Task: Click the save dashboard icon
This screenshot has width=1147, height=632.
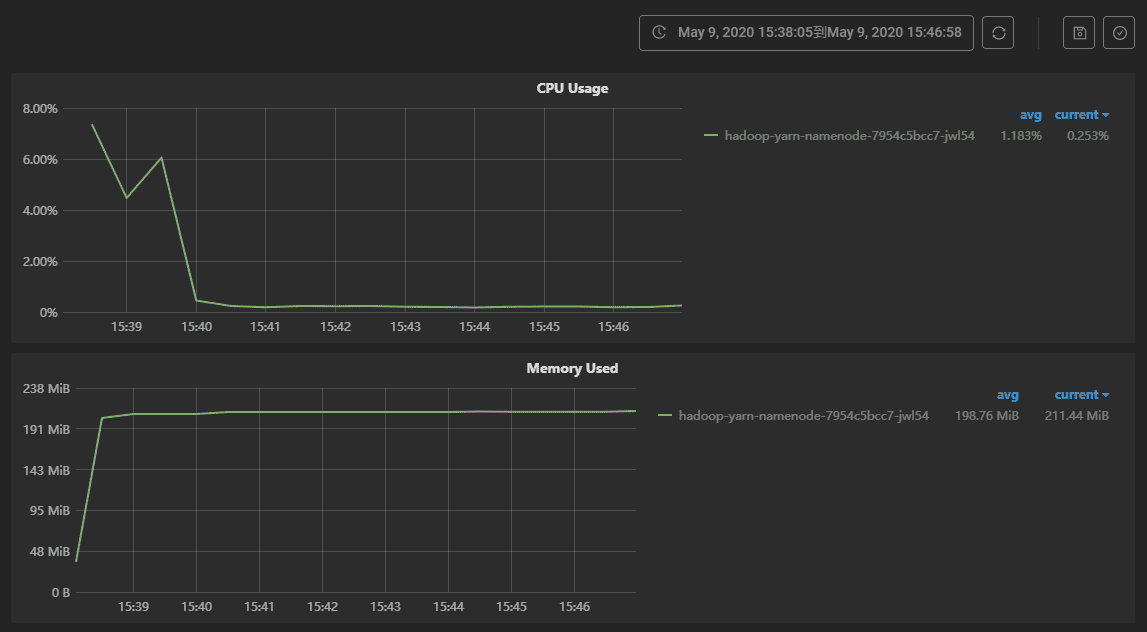Action: click(1079, 33)
